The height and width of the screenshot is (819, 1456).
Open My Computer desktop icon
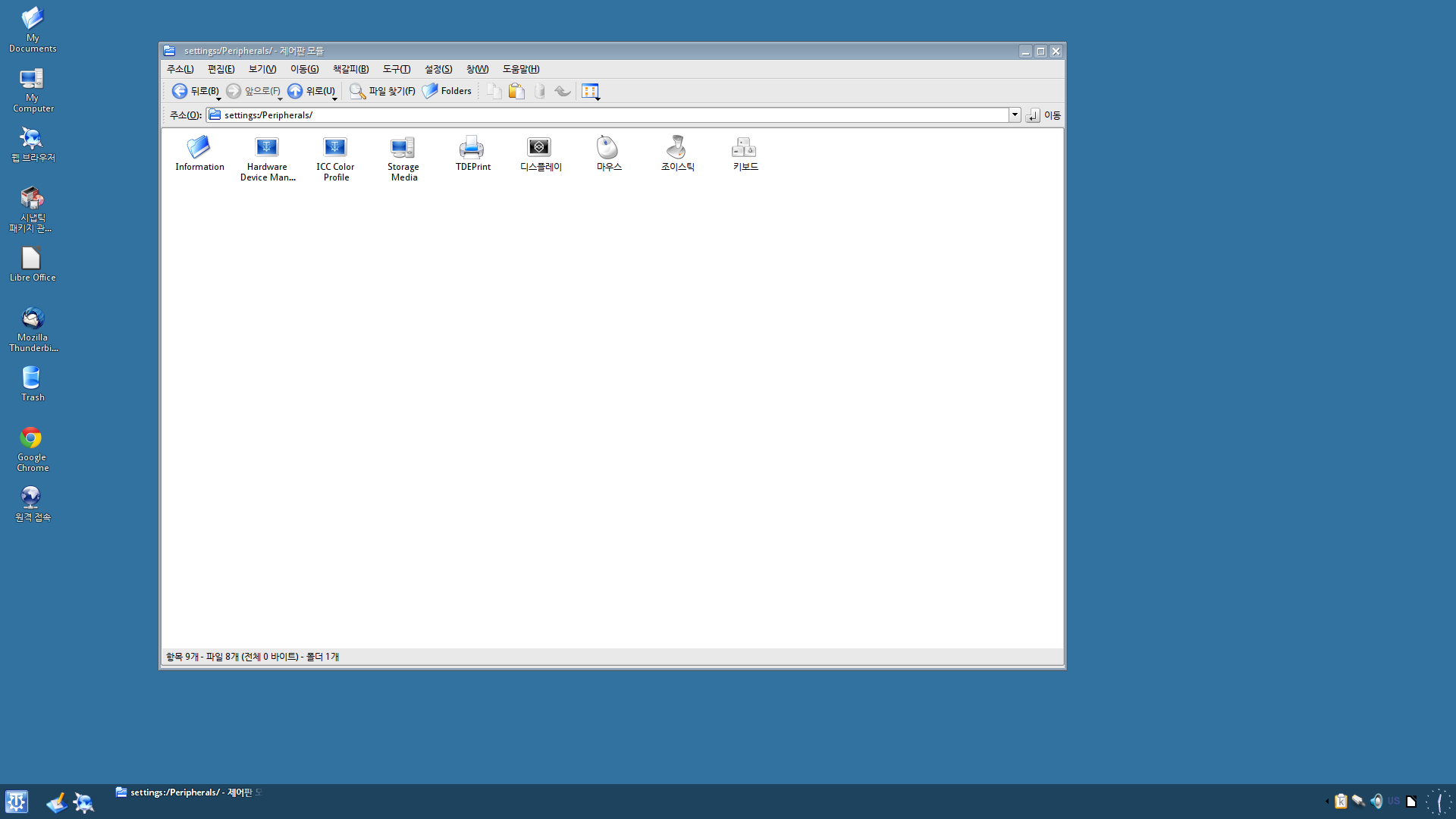(x=33, y=89)
